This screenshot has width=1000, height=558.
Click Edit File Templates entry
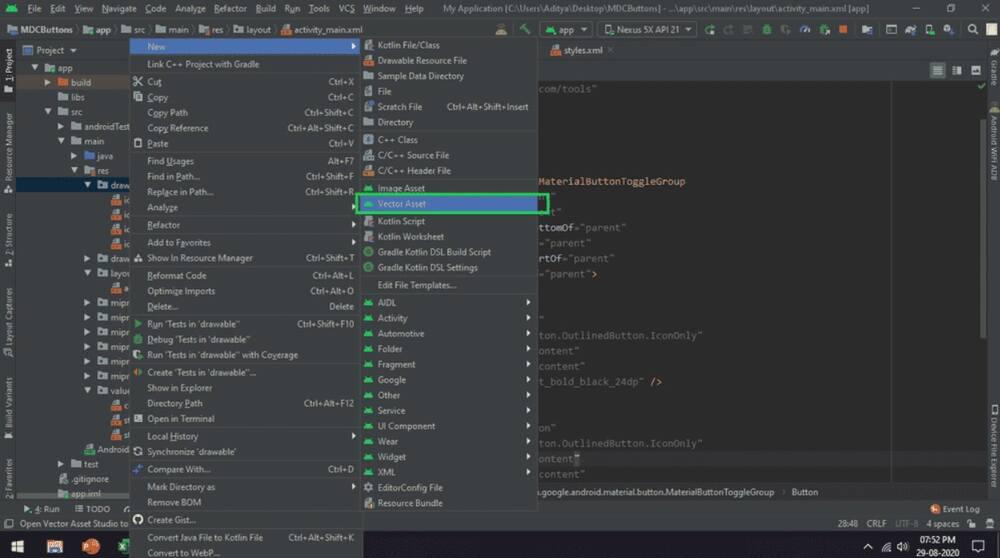[449, 285]
